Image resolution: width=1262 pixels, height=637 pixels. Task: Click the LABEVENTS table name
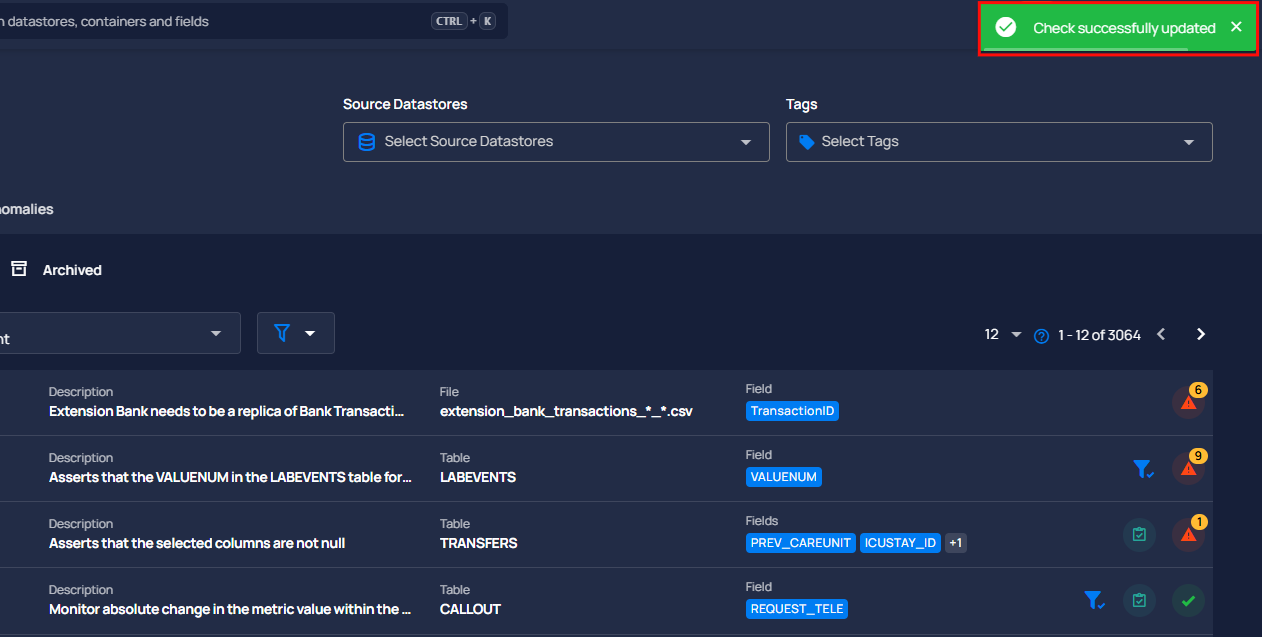[478, 477]
